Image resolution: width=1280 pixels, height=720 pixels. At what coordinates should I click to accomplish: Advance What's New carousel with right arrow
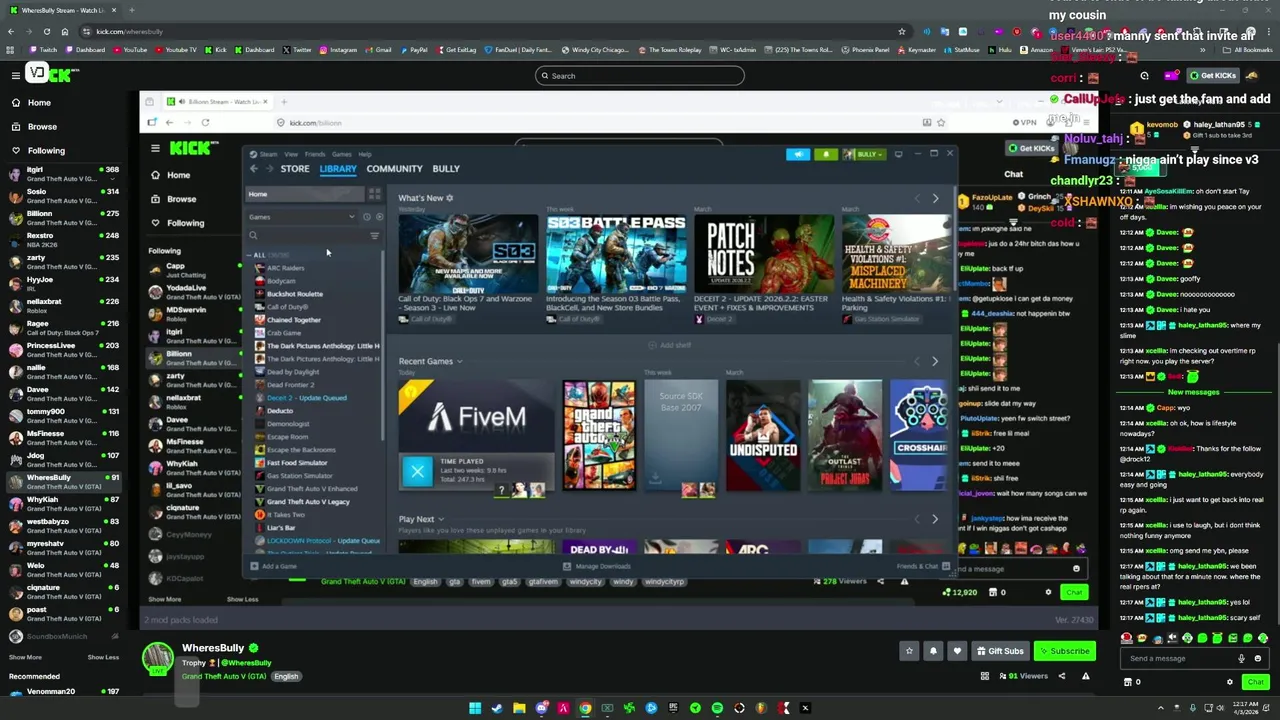tap(935, 199)
